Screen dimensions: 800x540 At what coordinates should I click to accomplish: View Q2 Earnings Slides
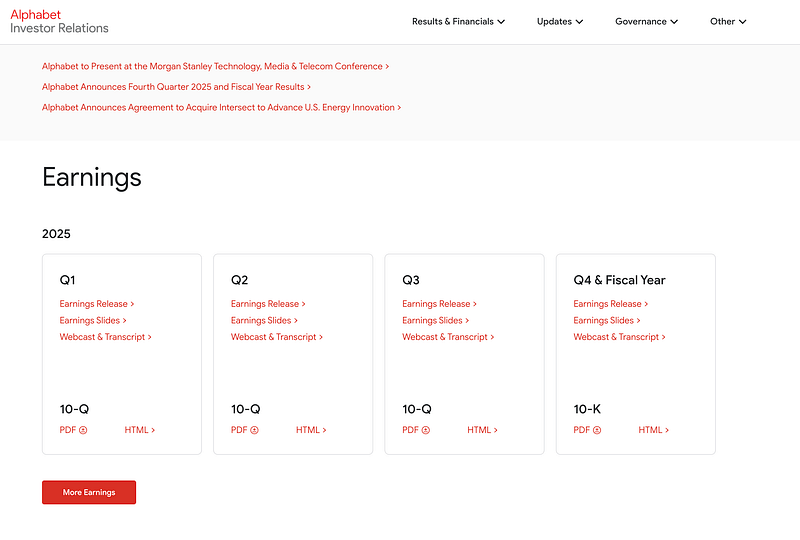tap(264, 321)
